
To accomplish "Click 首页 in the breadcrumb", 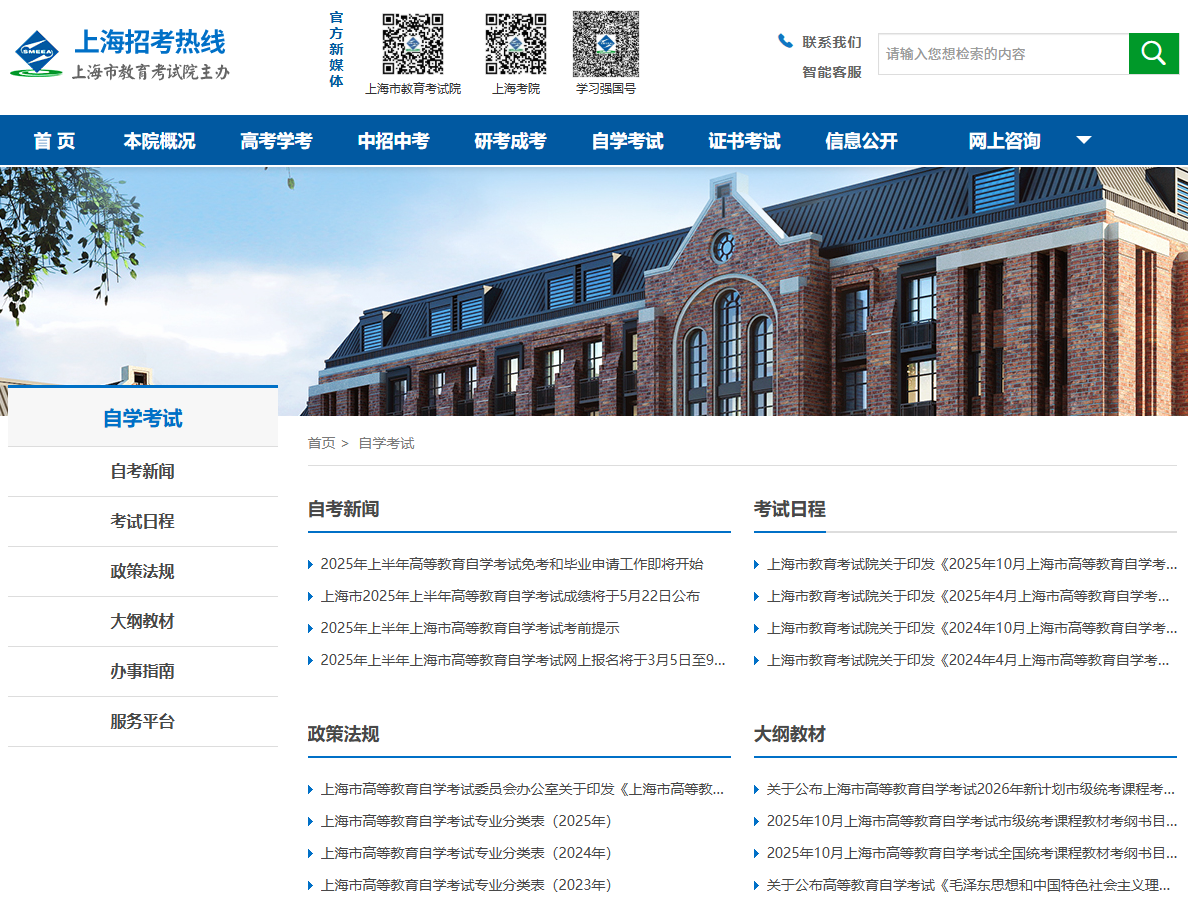I will tap(321, 443).
